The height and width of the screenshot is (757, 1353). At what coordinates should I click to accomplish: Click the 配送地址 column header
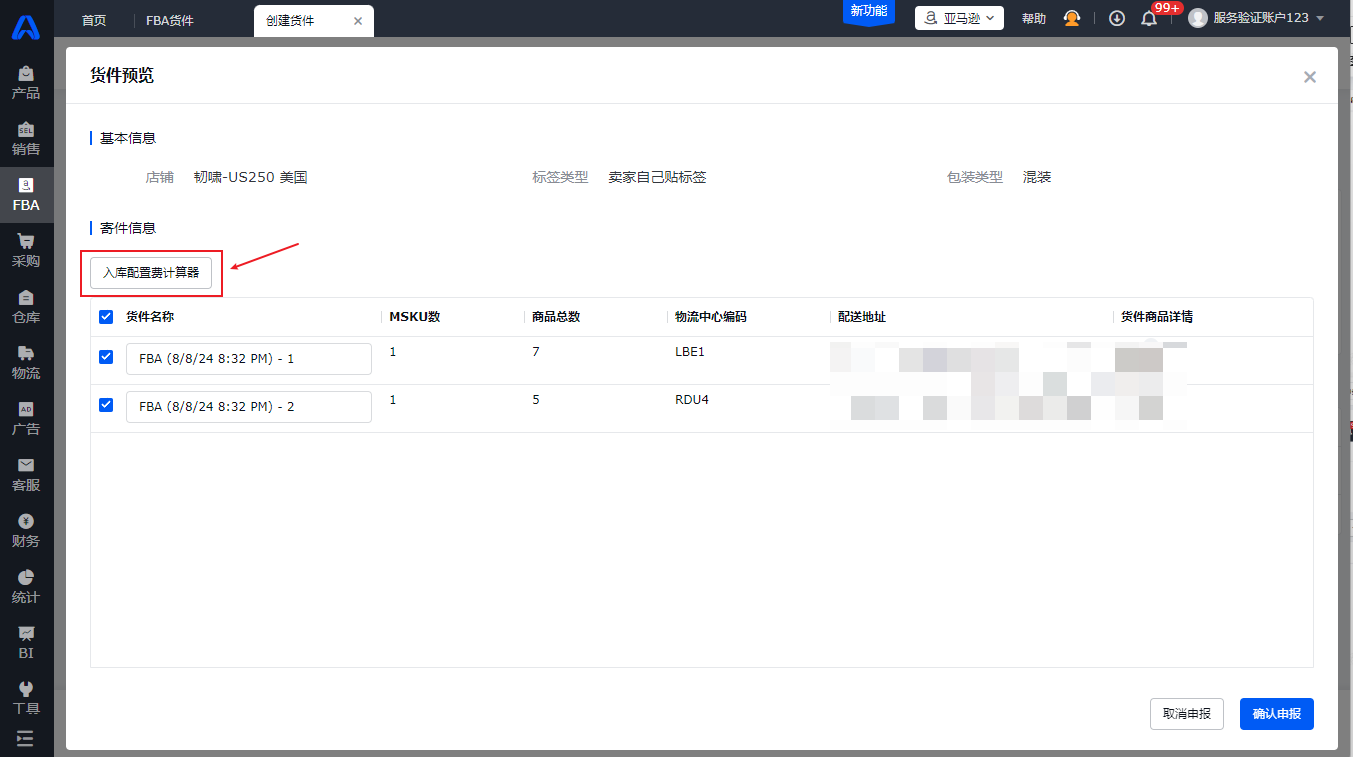pos(862,317)
